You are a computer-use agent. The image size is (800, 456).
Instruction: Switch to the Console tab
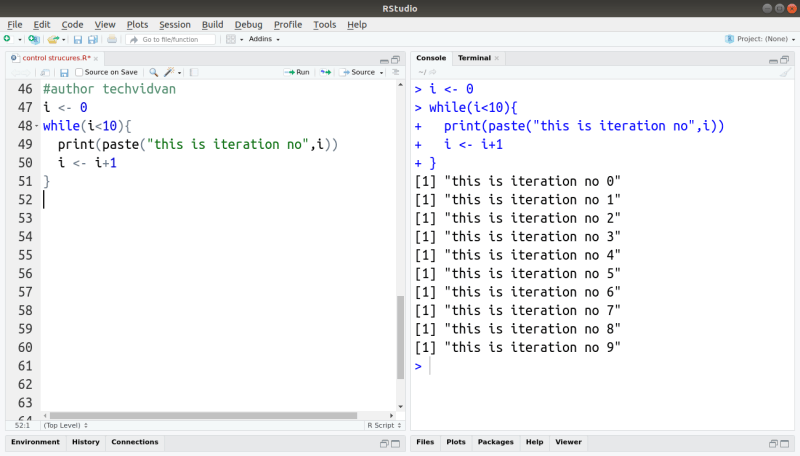[x=431, y=58]
